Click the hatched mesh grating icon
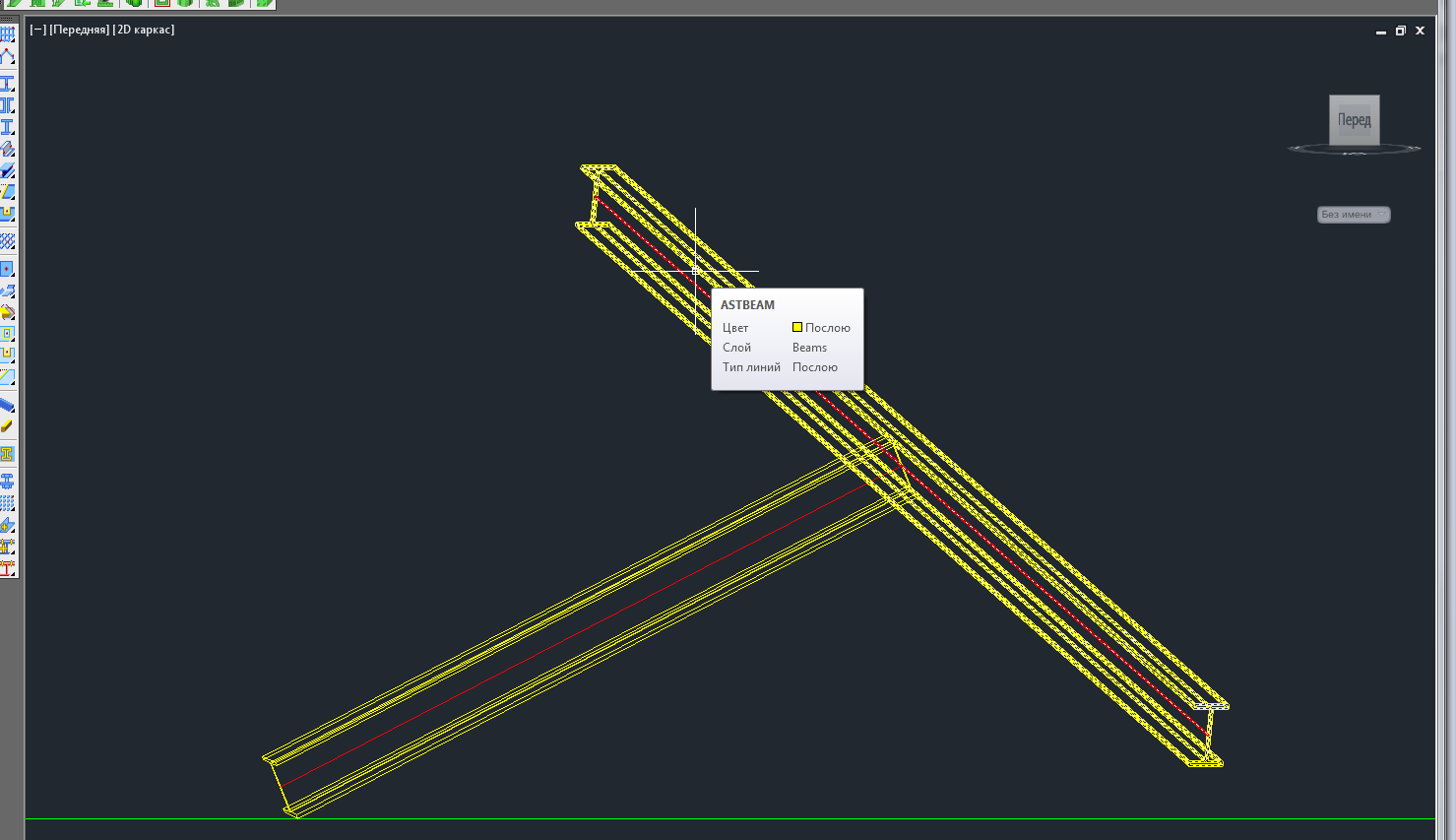 tap(8, 241)
